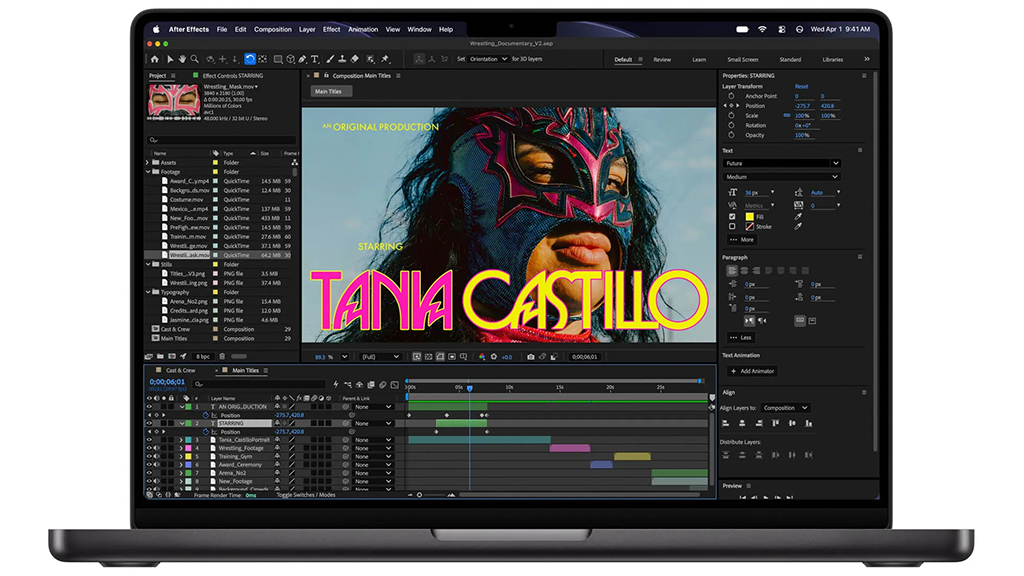
Task: Choose the Zoom magnifier tool
Action: pos(195,59)
